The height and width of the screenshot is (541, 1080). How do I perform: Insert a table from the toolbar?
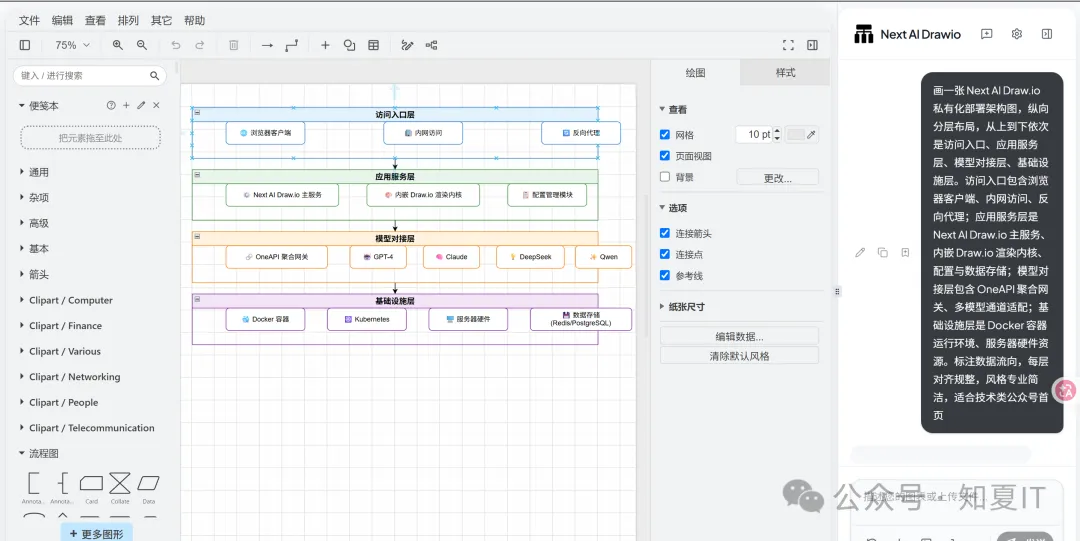[x=373, y=45]
